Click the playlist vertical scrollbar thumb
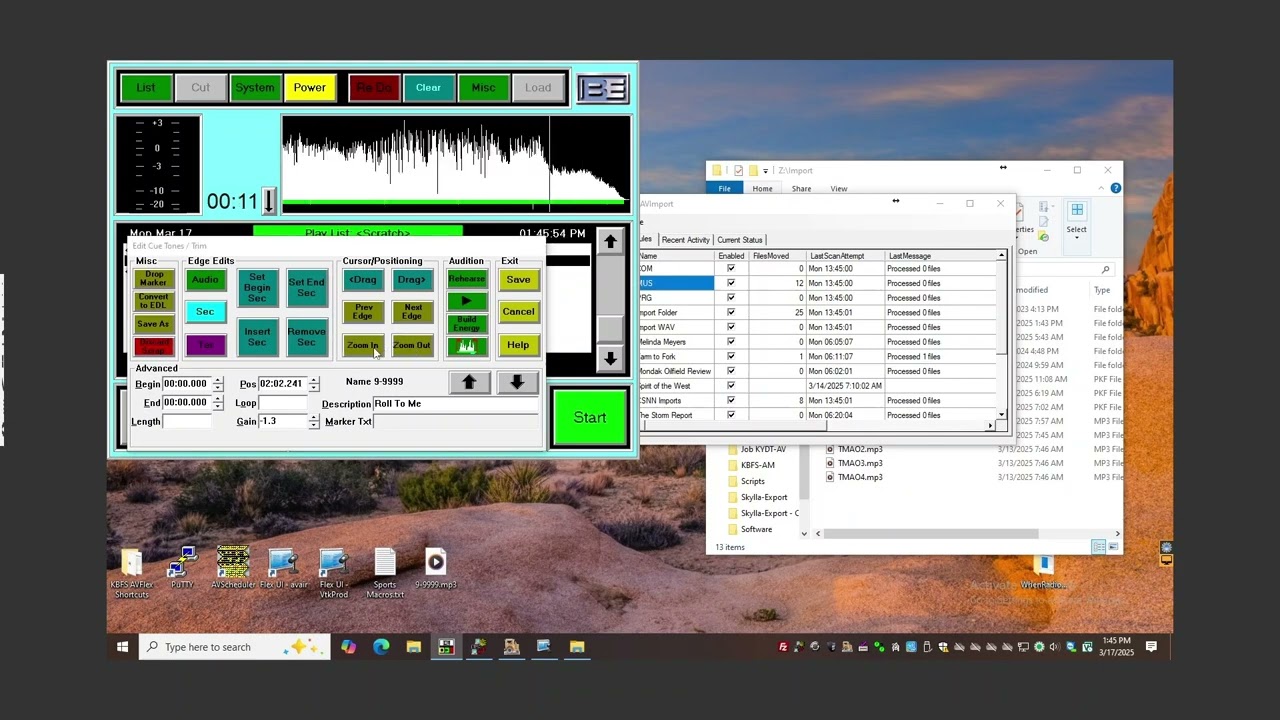The image size is (1280, 720). pos(610,330)
